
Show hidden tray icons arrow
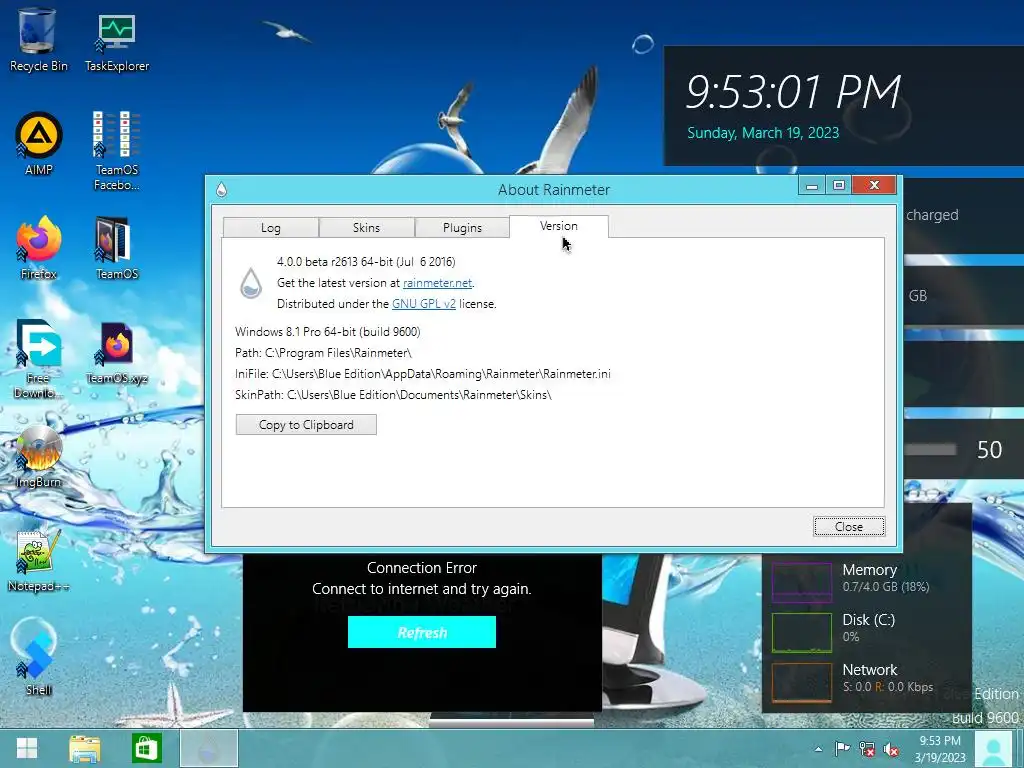click(x=818, y=749)
